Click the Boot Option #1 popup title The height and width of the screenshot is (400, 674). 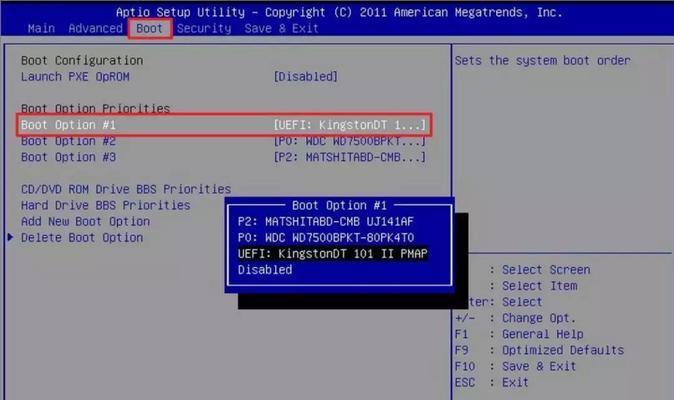click(x=340, y=205)
